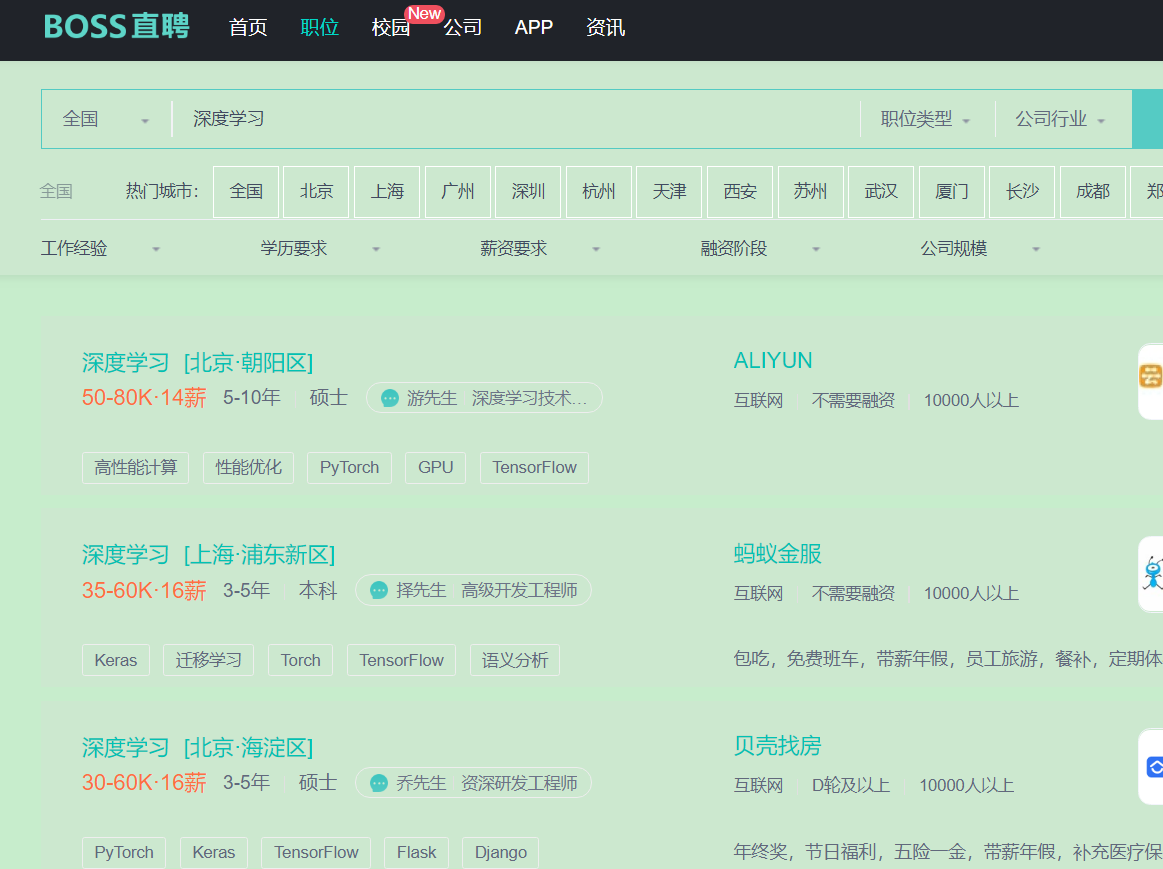
Task: Select 厦门 in the hot cities list
Action: pyautogui.click(x=952, y=192)
